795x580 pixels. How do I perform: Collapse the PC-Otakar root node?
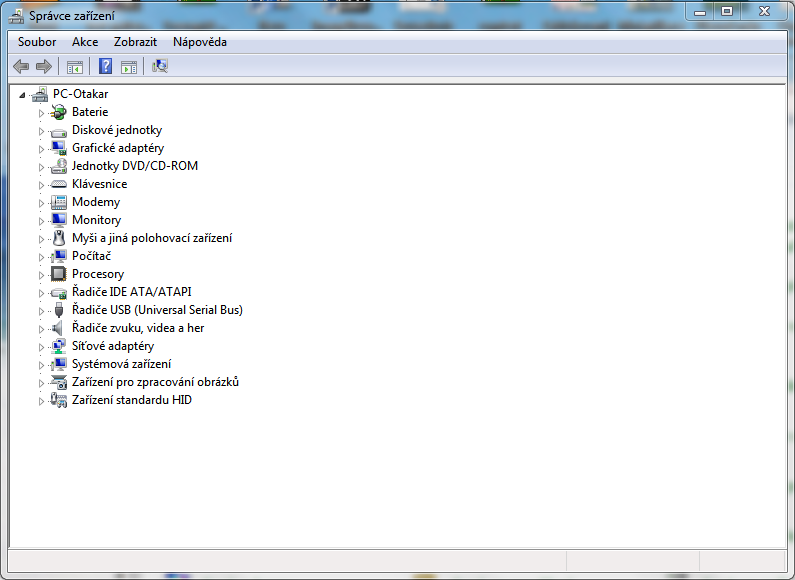pyautogui.click(x=22, y=95)
